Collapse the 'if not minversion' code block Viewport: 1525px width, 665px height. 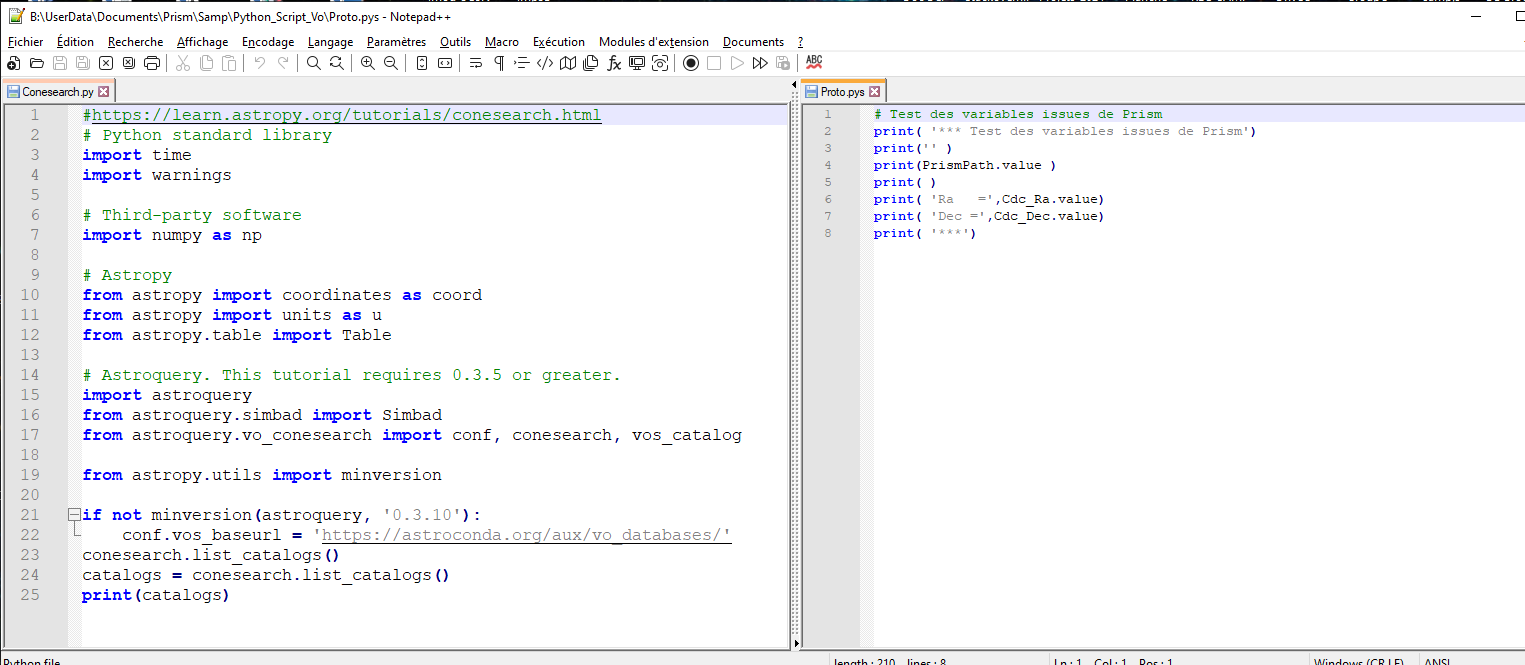tap(73, 515)
